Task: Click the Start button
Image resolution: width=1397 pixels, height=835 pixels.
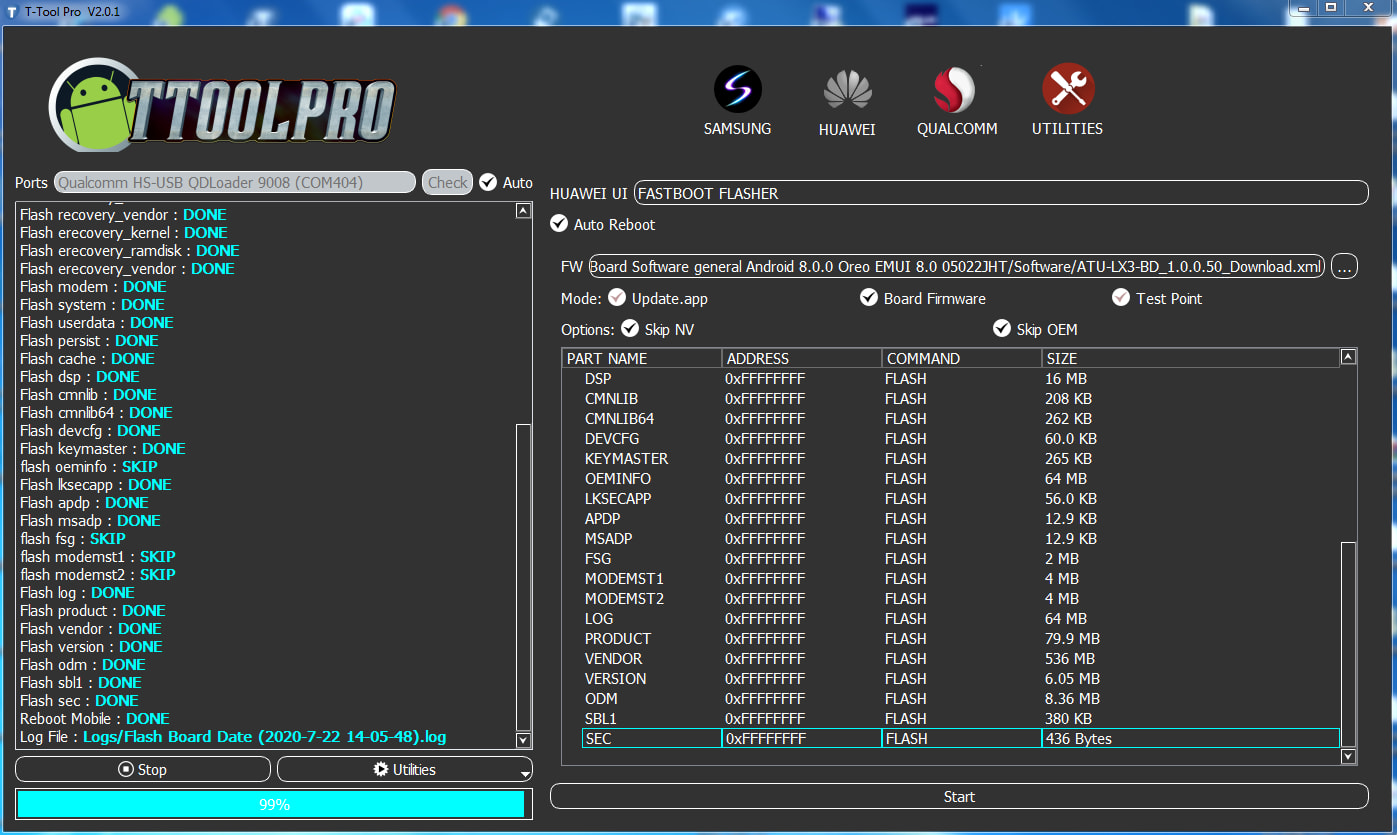Action: tap(959, 796)
